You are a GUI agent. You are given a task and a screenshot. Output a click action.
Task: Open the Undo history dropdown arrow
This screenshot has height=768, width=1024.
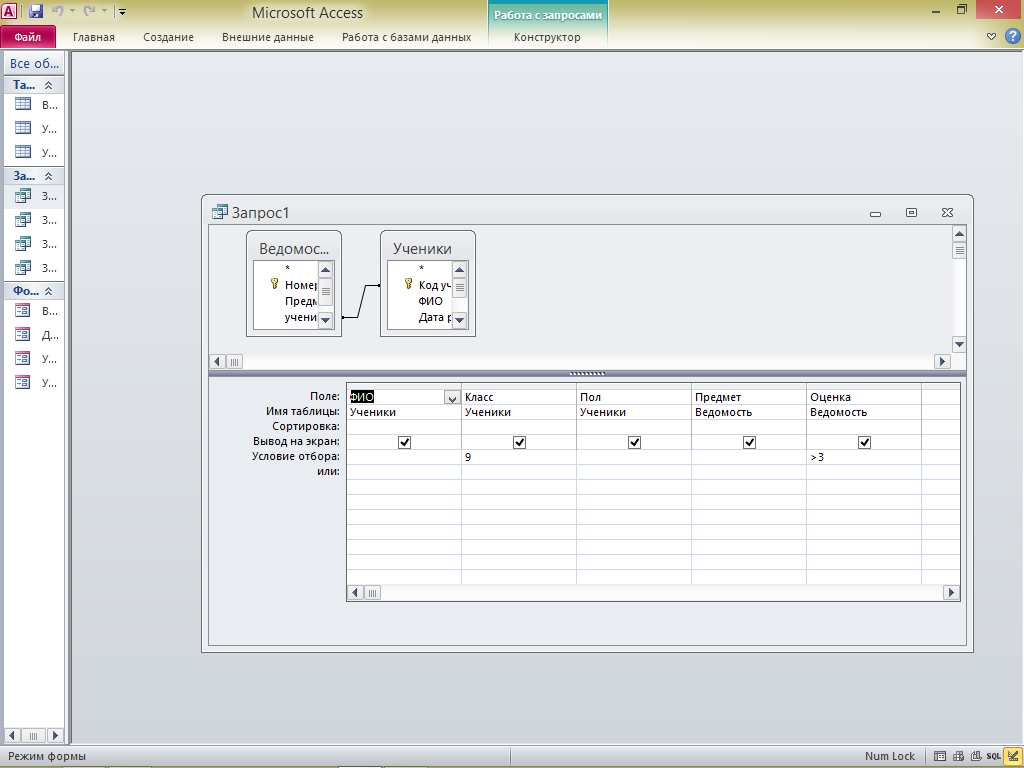point(72,11)
